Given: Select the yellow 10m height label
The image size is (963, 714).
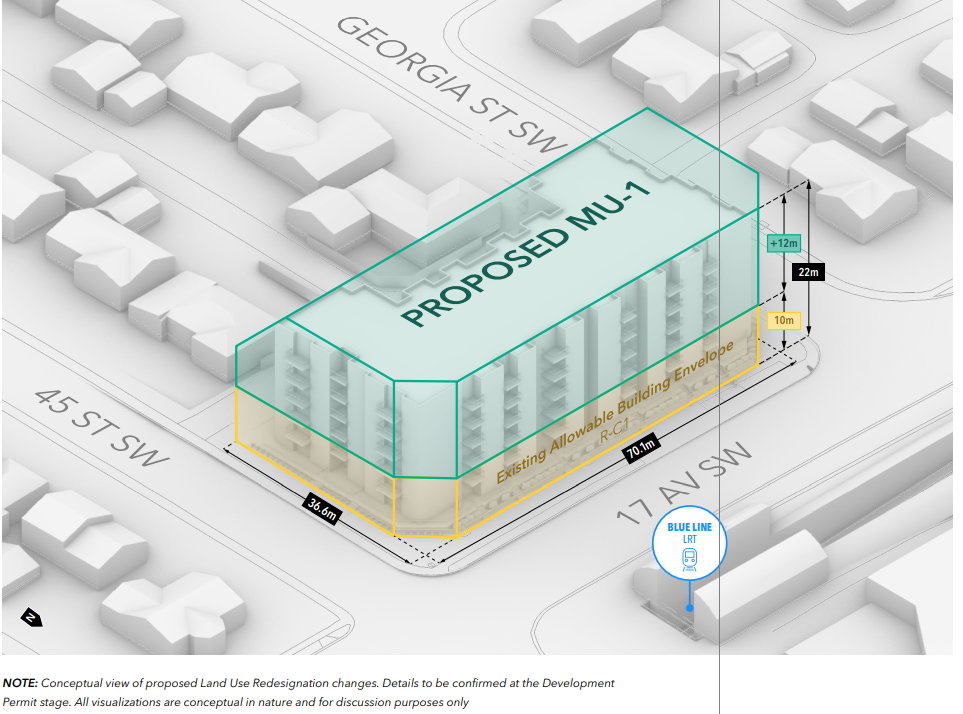Looking at the screenshot, I should point(784,320).
